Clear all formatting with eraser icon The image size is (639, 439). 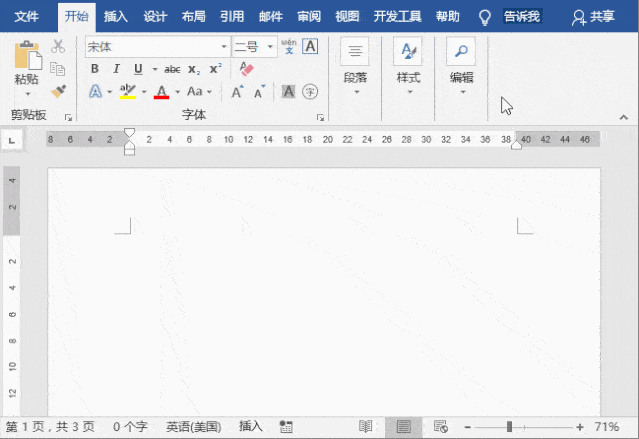pos(247,68)
